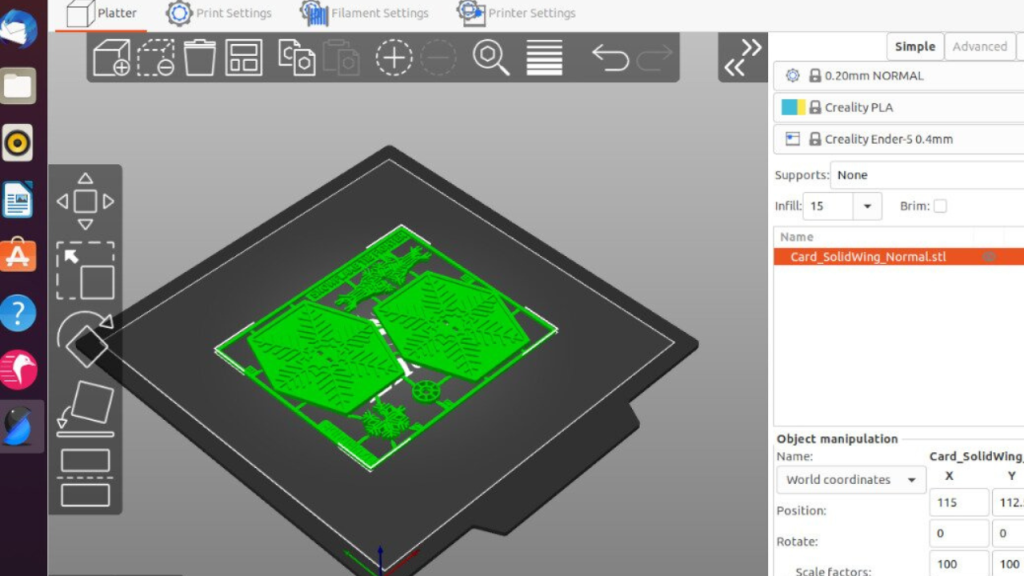The image size is (1024, 576).
Task: Click the Delete object trash icon
Action: click(x=200, y=57)
